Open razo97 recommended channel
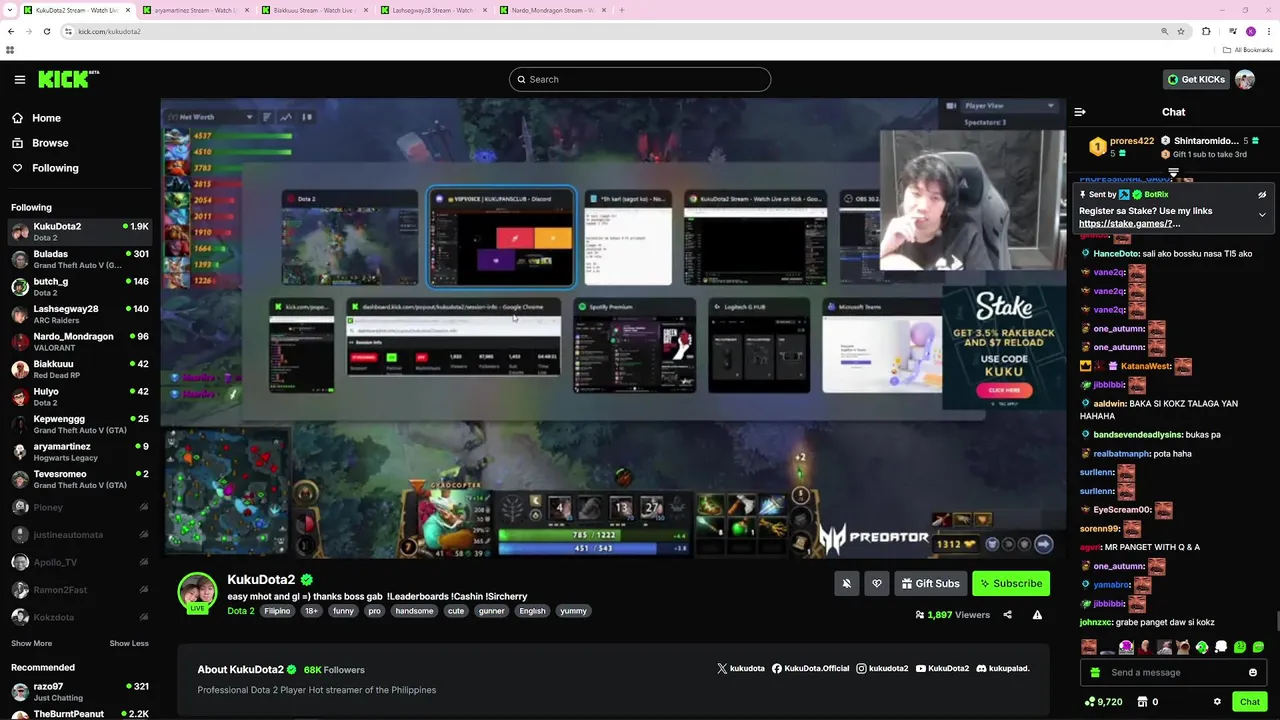 click(80, 691)
